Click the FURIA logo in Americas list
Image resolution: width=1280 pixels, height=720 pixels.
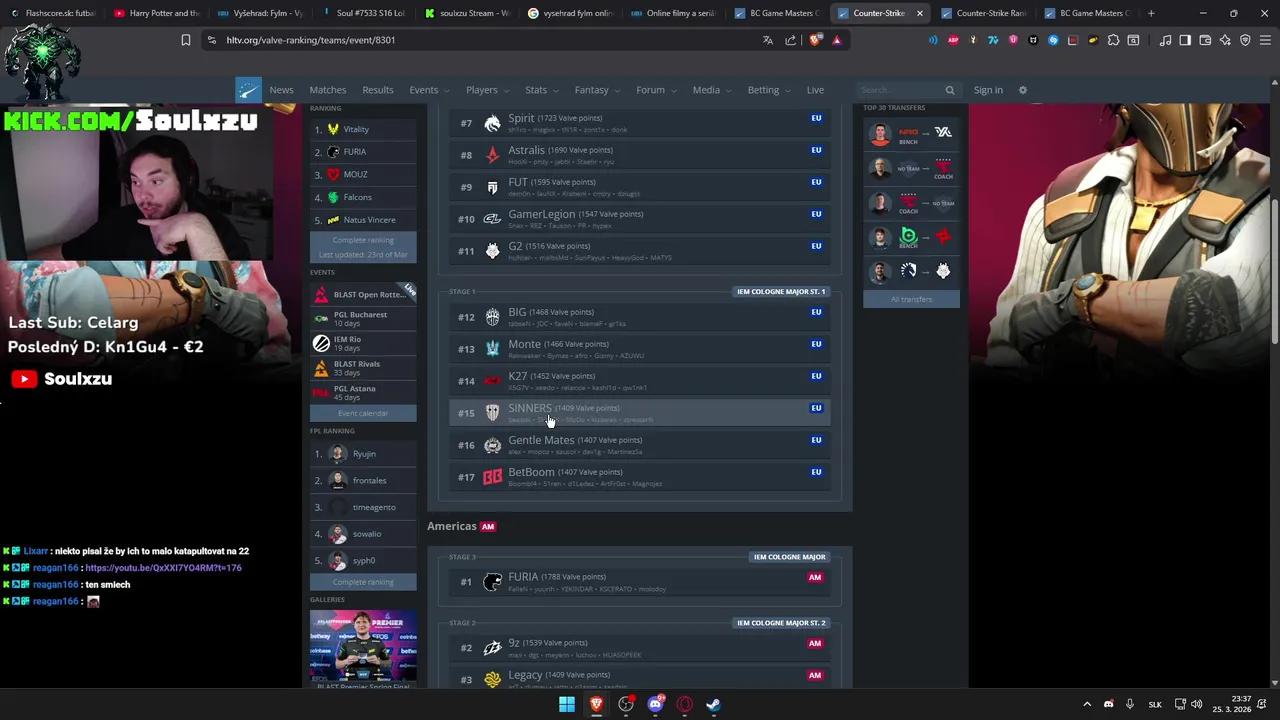point(492,582)
